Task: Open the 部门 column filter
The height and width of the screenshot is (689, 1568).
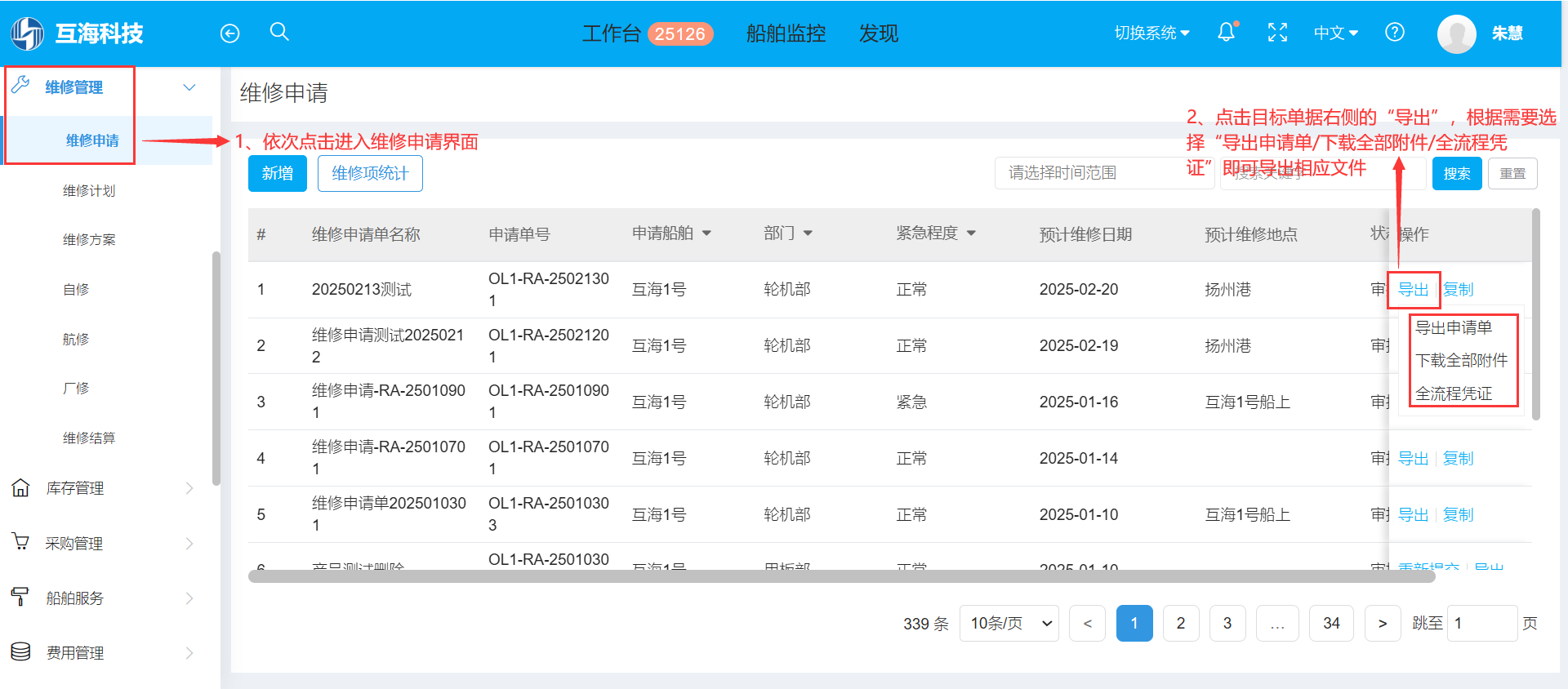Action: tap(808, 233)
